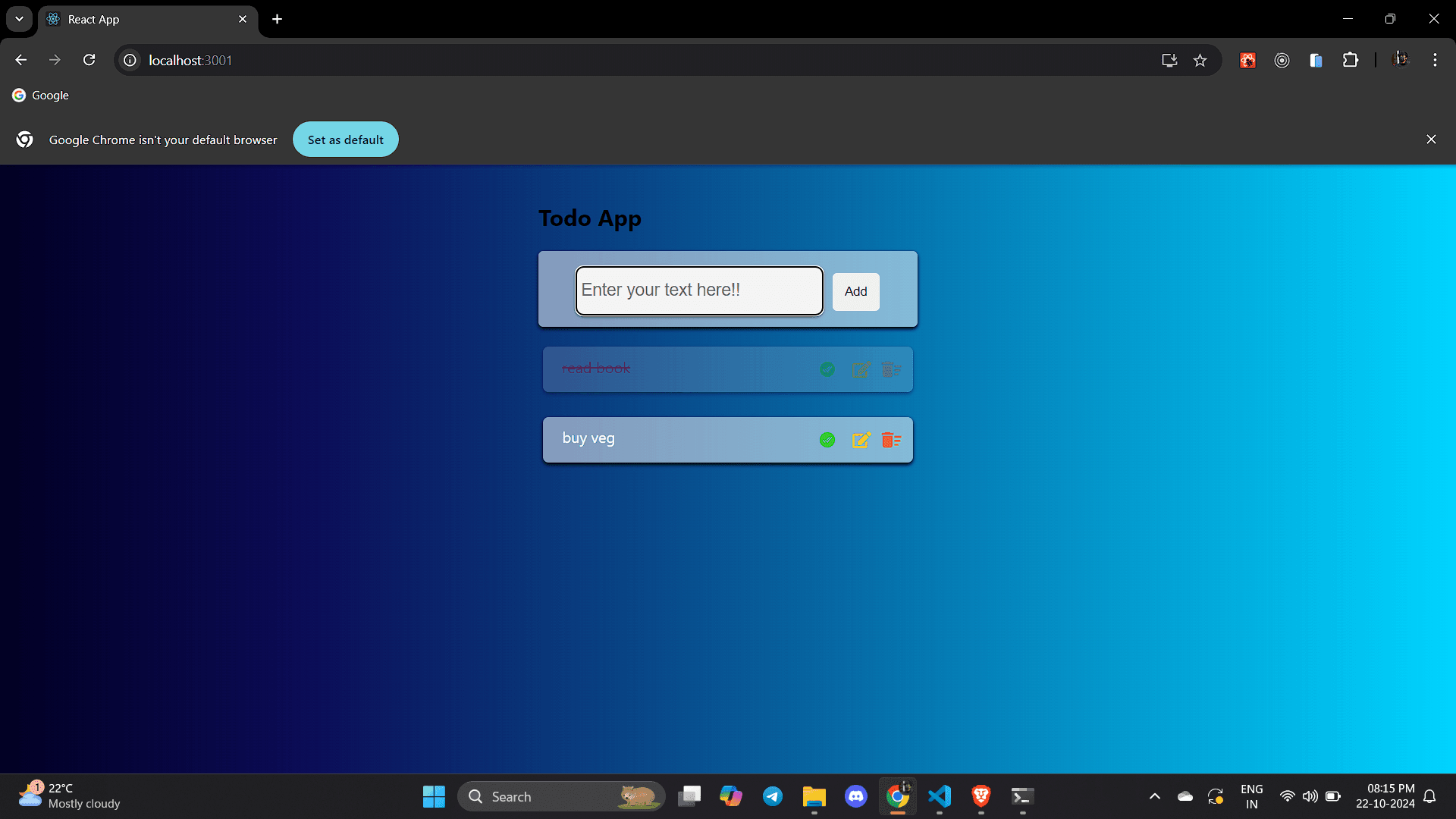This screenshot has height=819, width=1456.
Task: Edit the 'read book' todo
Action: 861,369
